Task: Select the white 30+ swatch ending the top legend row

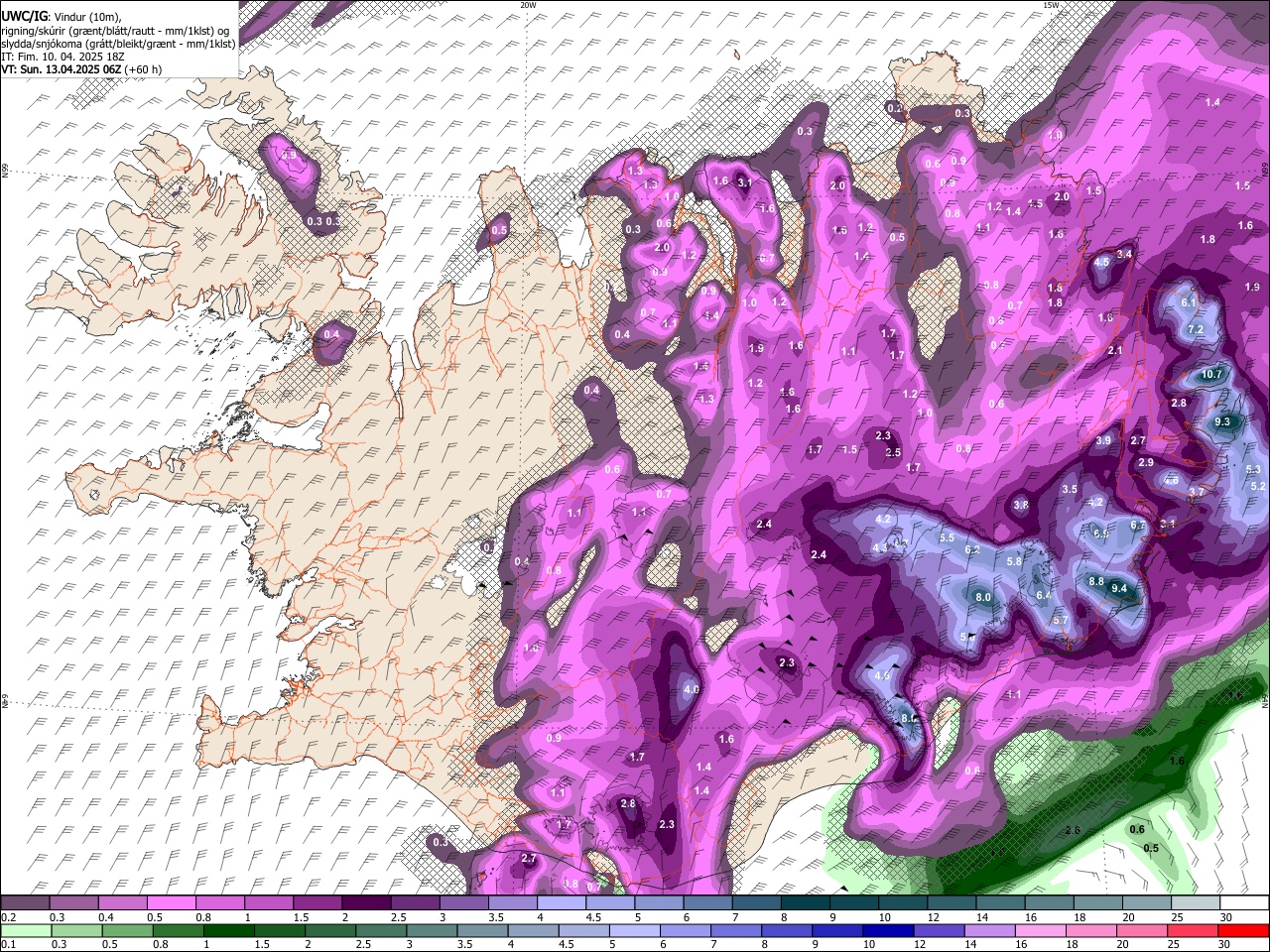Action: point(1243,903)
